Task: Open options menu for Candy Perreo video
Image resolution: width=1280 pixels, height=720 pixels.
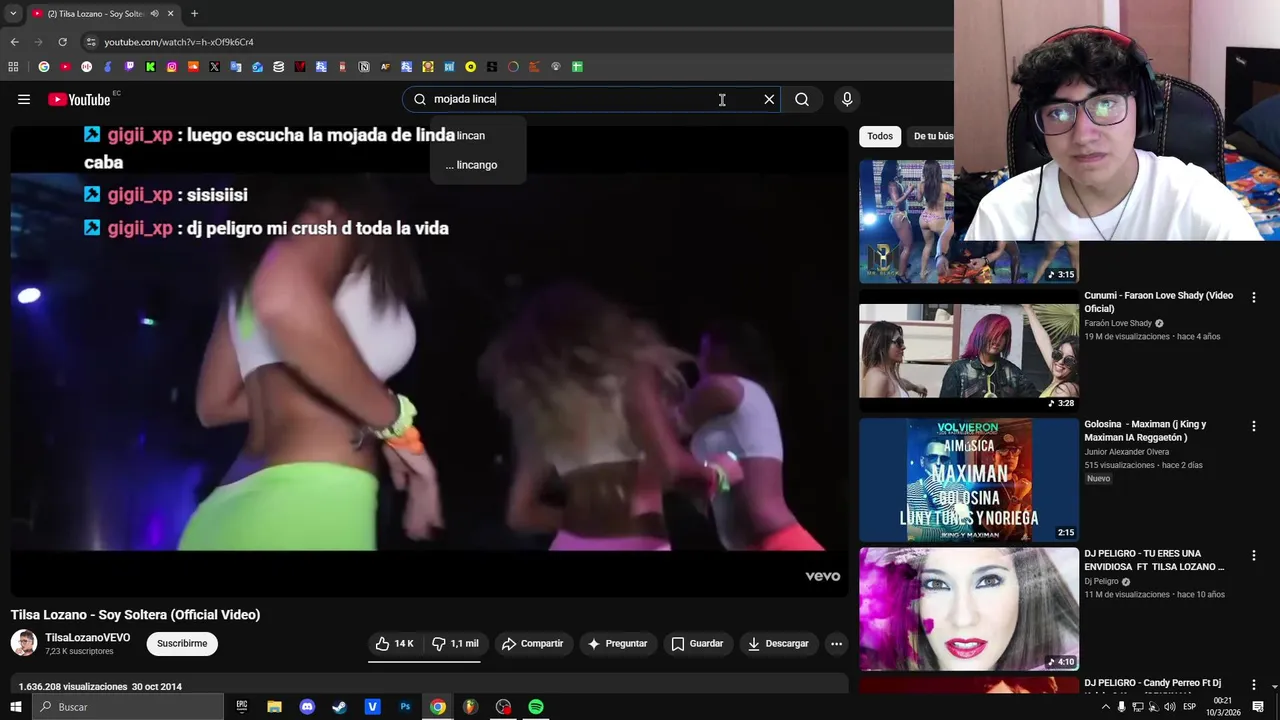Action: (x=1253, y=684)
